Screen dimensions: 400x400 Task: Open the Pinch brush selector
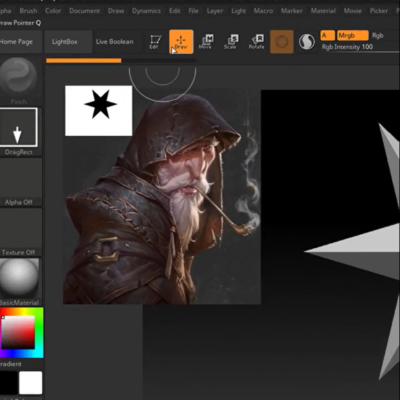click(x=18, y=81)
